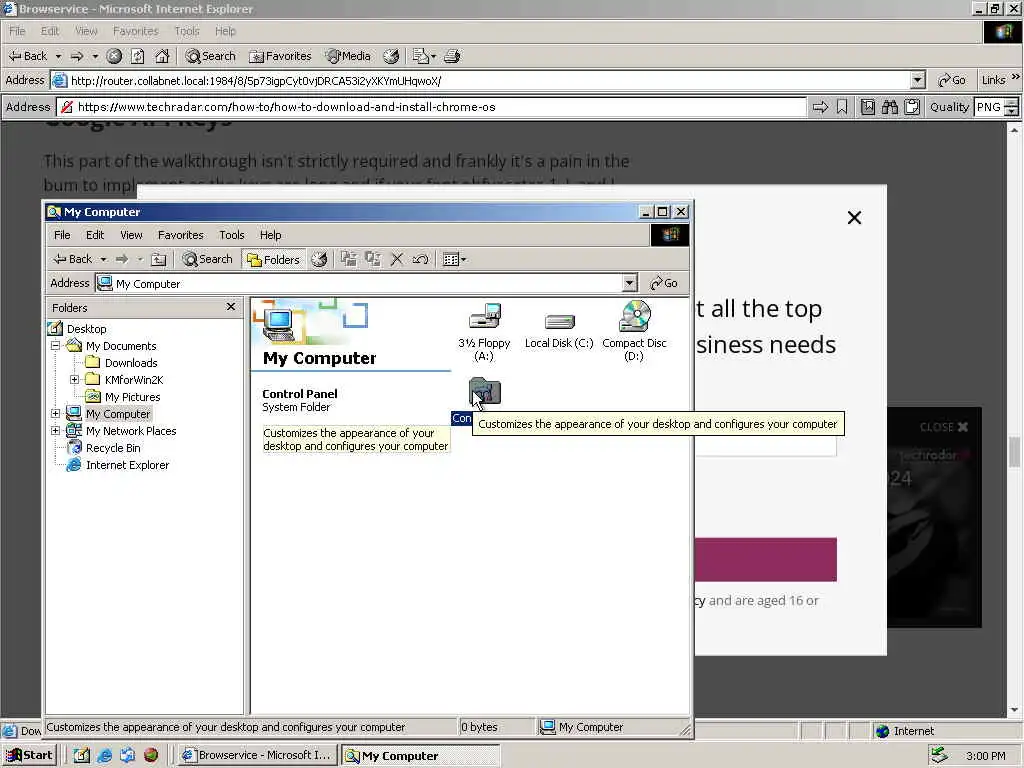The height and width of the screenshot is (768, 1024).
Task: Launch Internet Explorer from quick launch
Action: [x=104, y=755]
